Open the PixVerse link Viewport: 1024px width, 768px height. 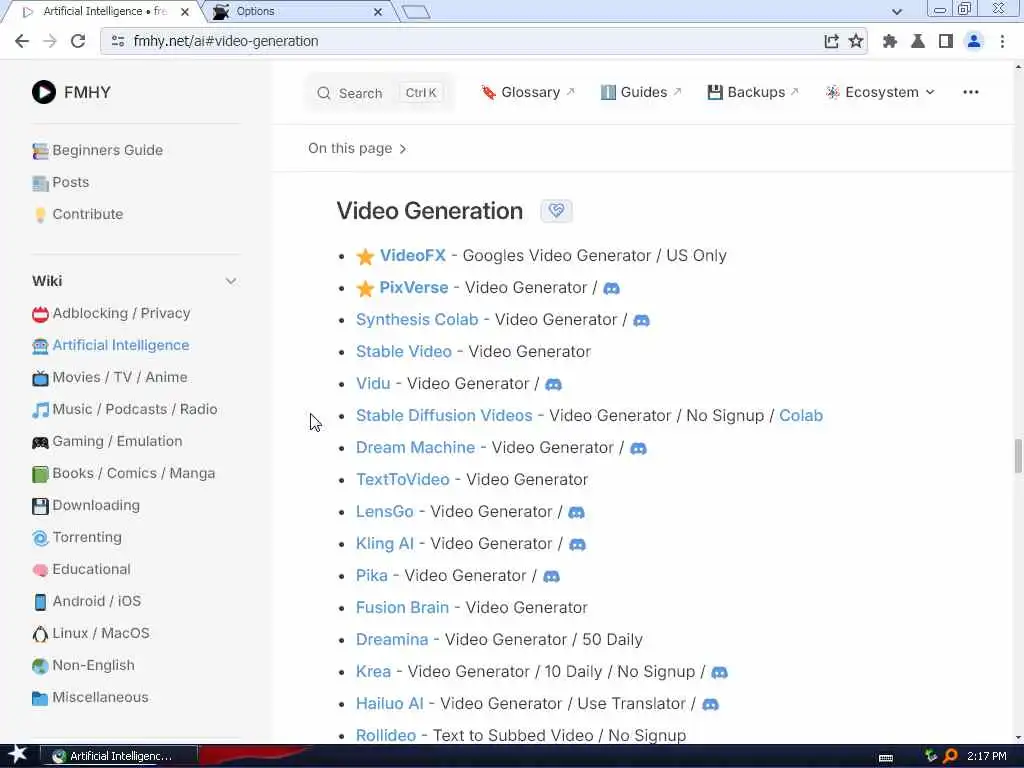pos(413,287)
